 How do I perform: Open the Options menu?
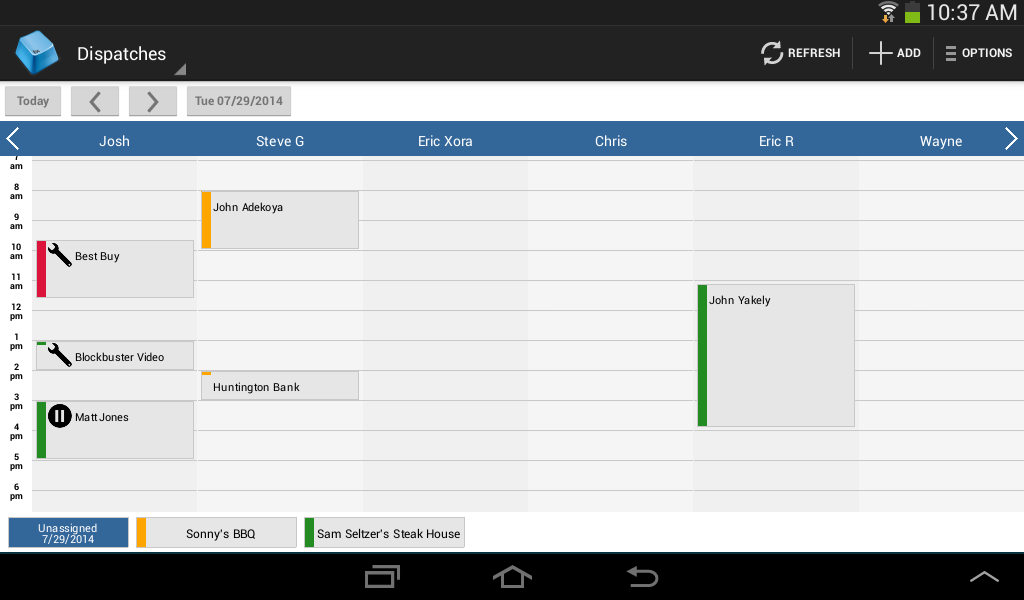[x=978, y=53]
